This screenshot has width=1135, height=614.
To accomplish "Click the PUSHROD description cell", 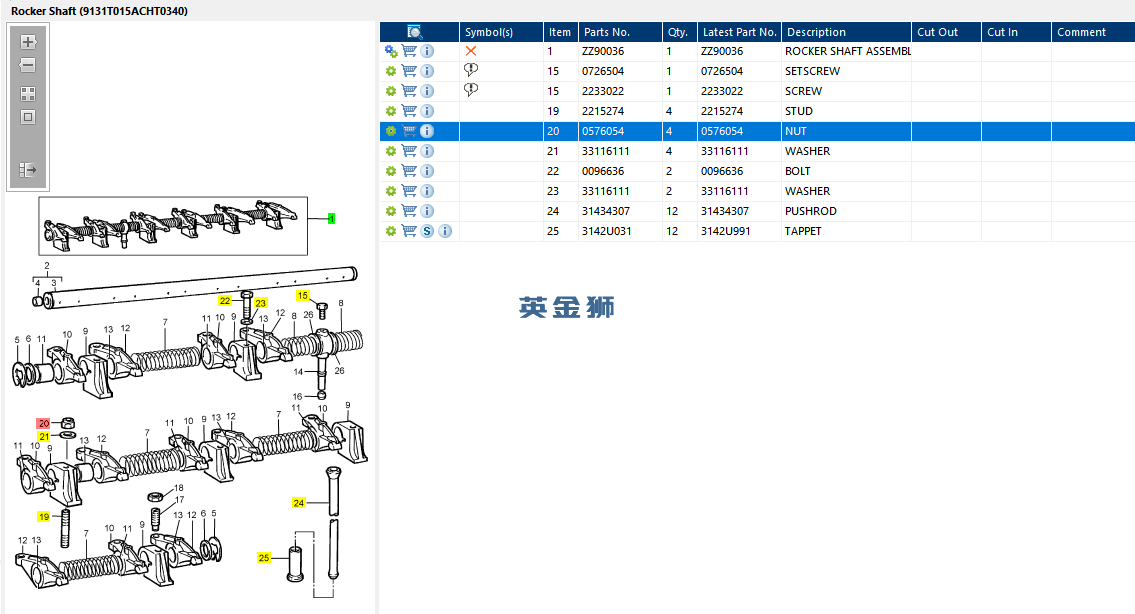I will (x=846, y=211).
